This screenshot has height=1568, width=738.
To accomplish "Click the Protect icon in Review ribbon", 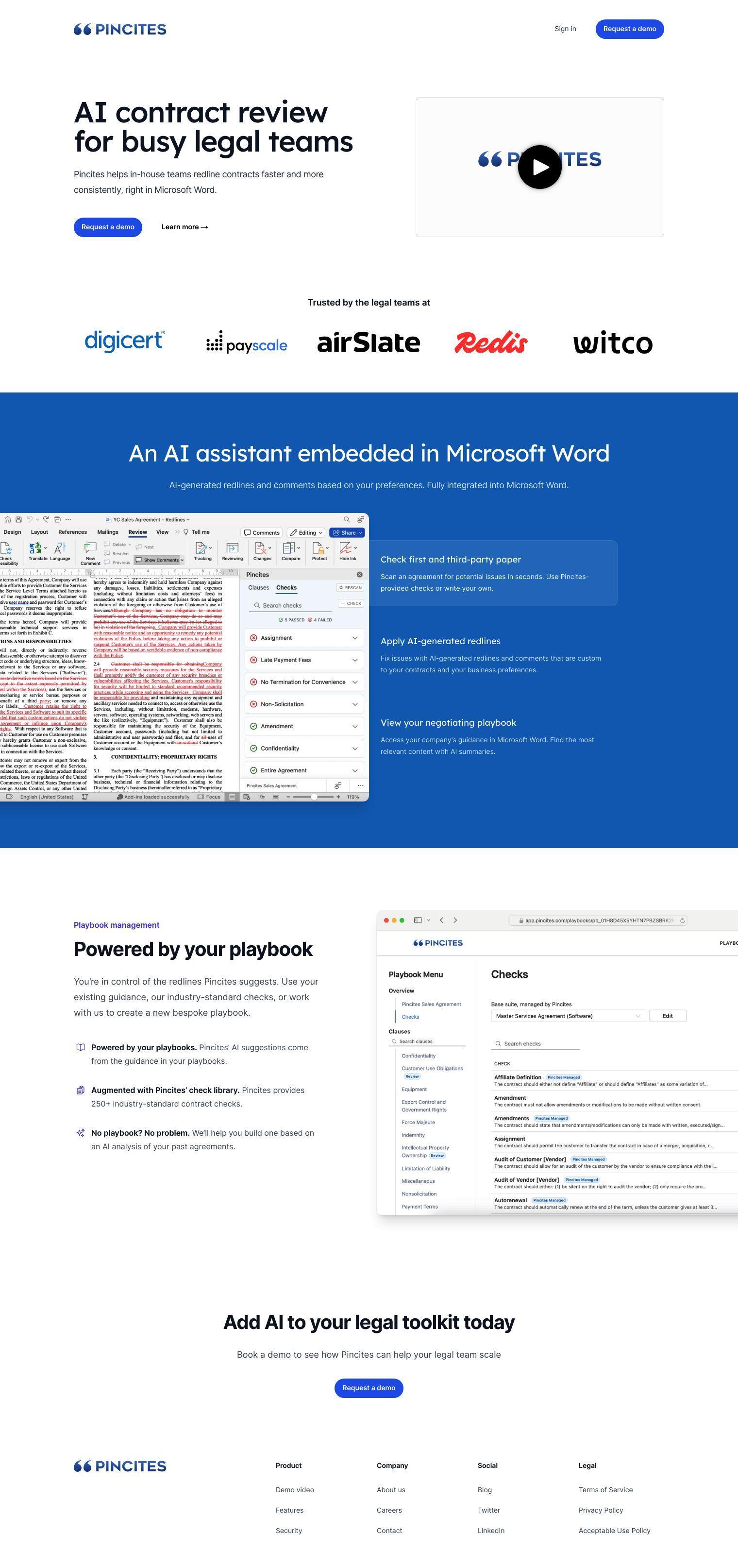I will pos(319,548).
